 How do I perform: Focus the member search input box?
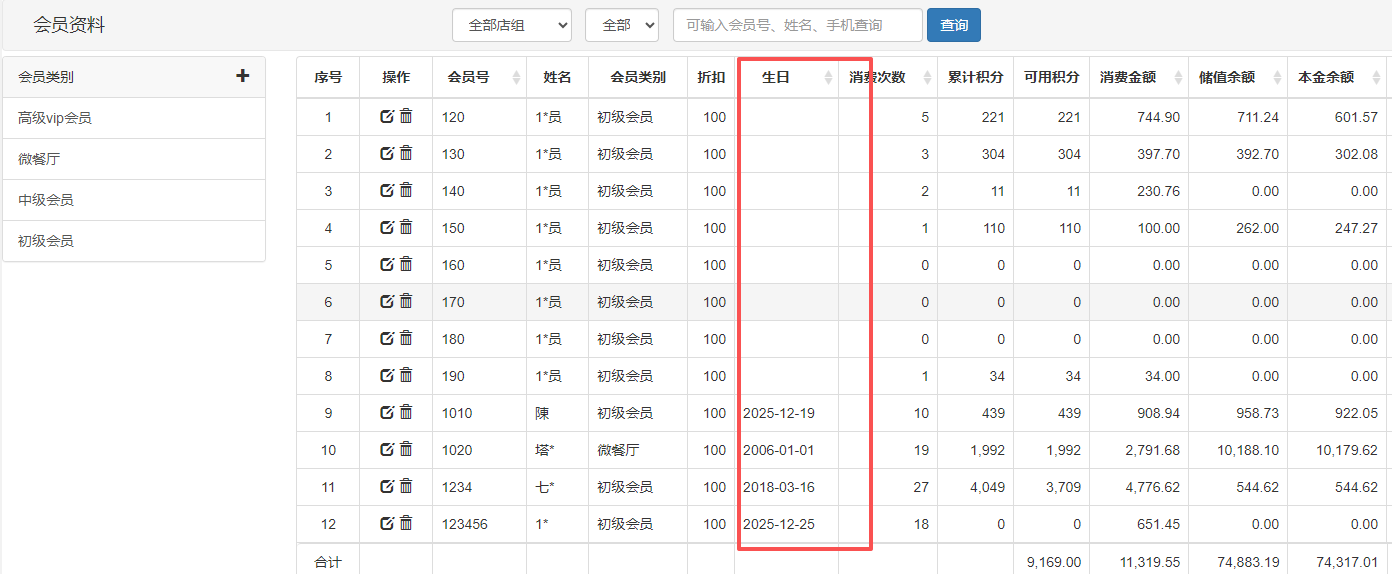(x=797, y=25)
